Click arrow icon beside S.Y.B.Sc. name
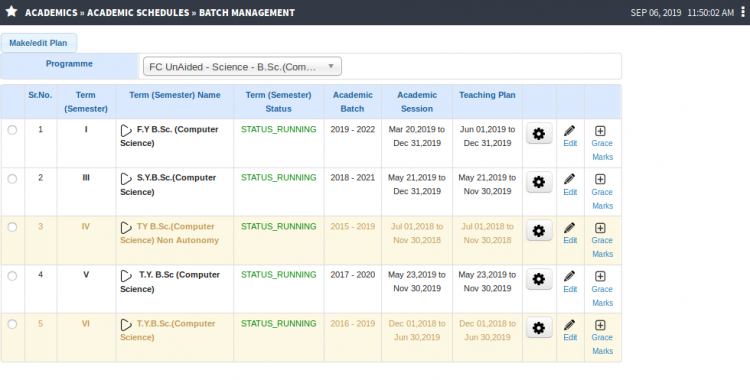This screenshot has width=750, height=380. coord(126,179)
